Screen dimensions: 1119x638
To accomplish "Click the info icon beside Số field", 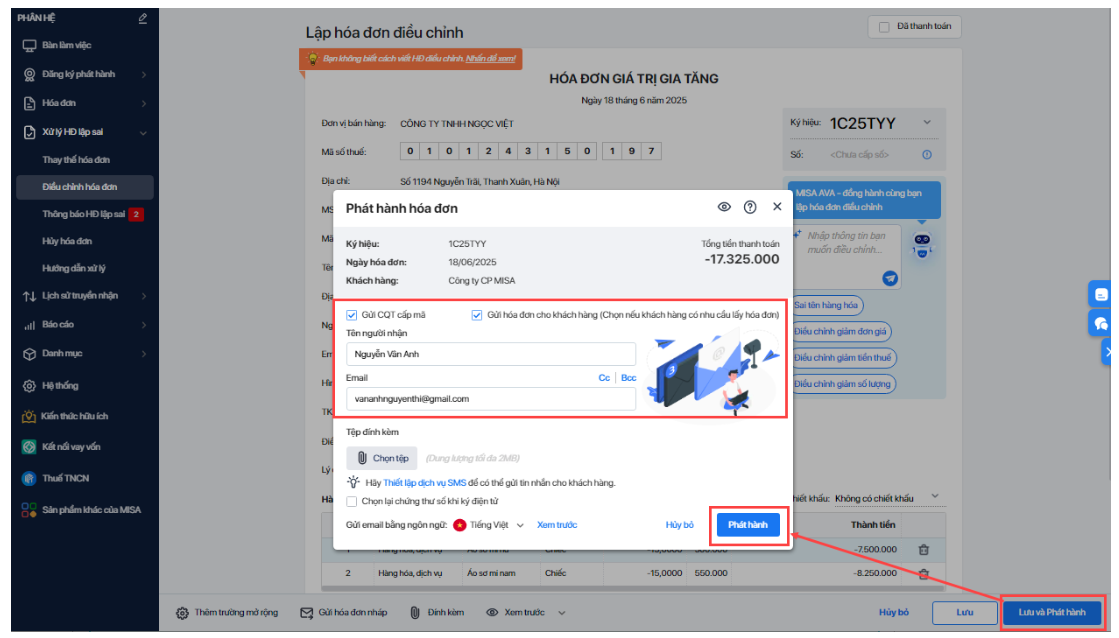I will pos(927,155).
